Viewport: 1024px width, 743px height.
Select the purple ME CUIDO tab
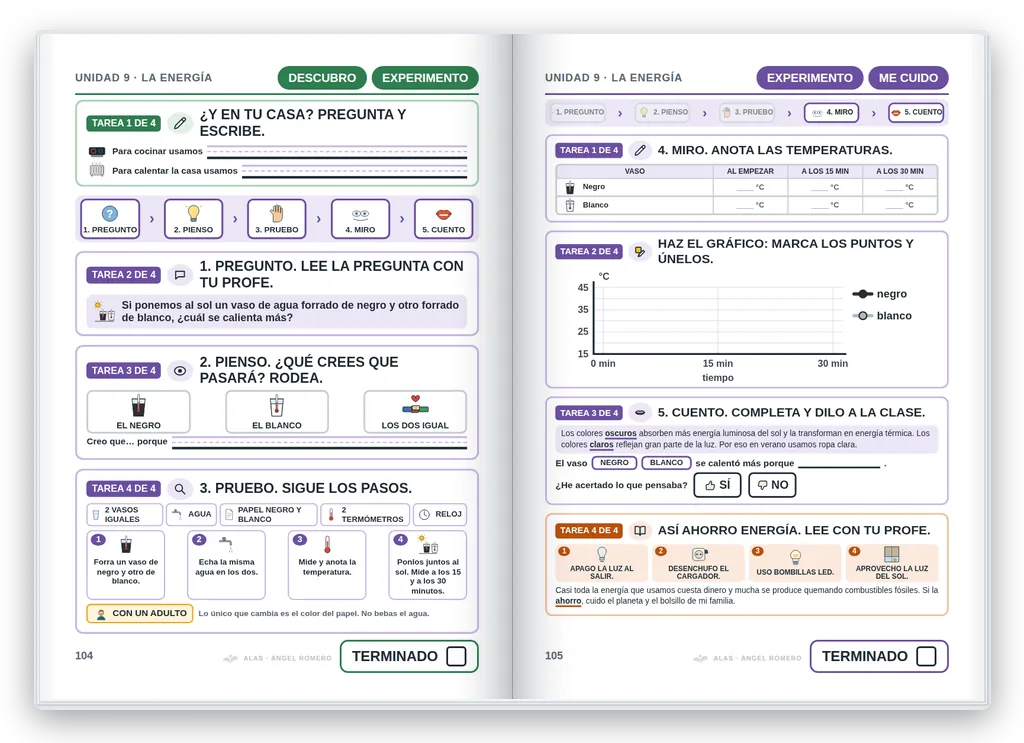pos(908,78)
